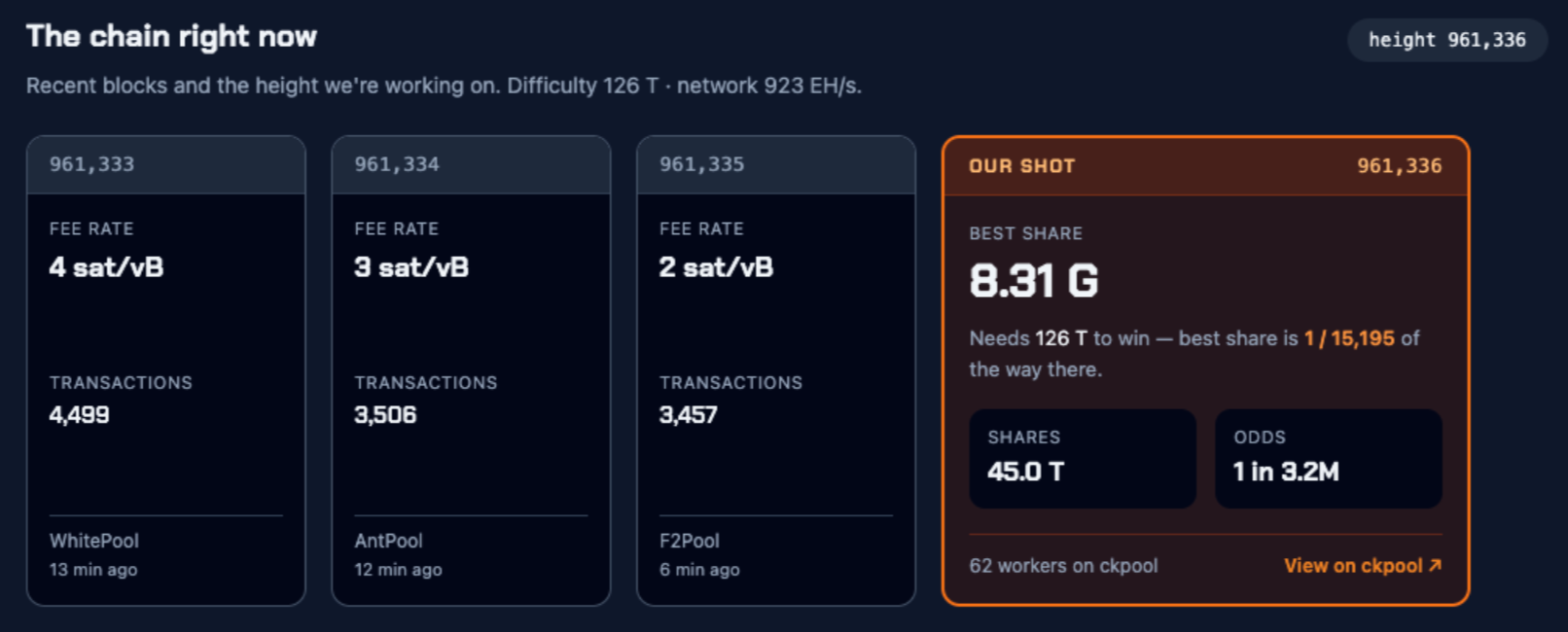The image size is (1568, 632).
Task: Click the 4,499 transactions count
Action: (x=80, y=415)
